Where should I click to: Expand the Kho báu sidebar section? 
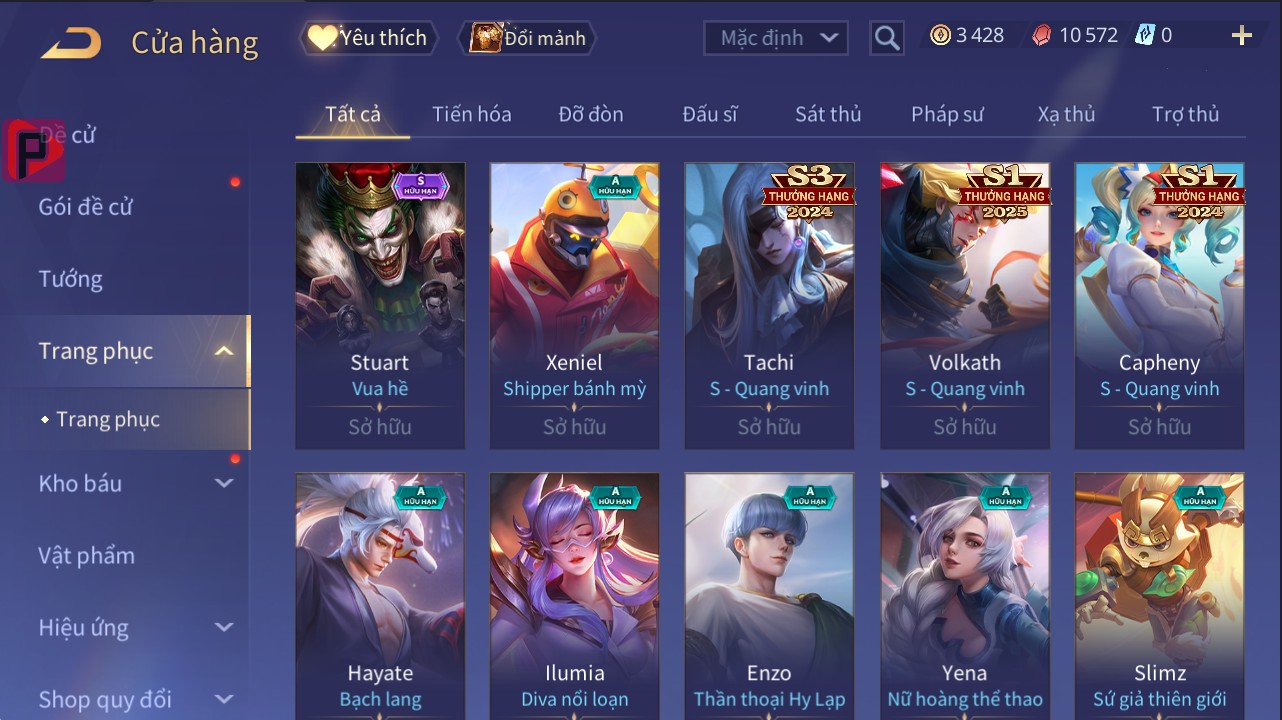224,483
